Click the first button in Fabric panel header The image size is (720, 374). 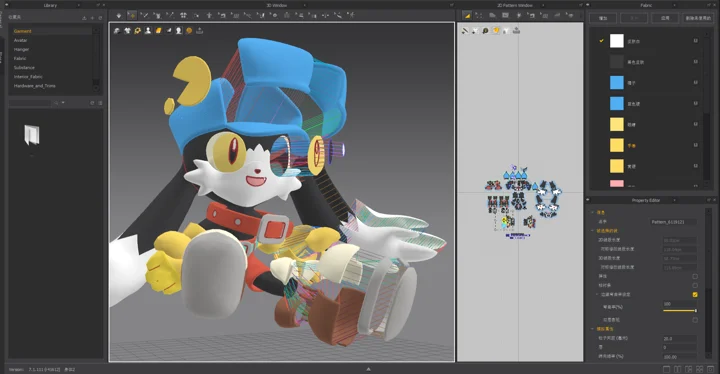click(603, 18)
